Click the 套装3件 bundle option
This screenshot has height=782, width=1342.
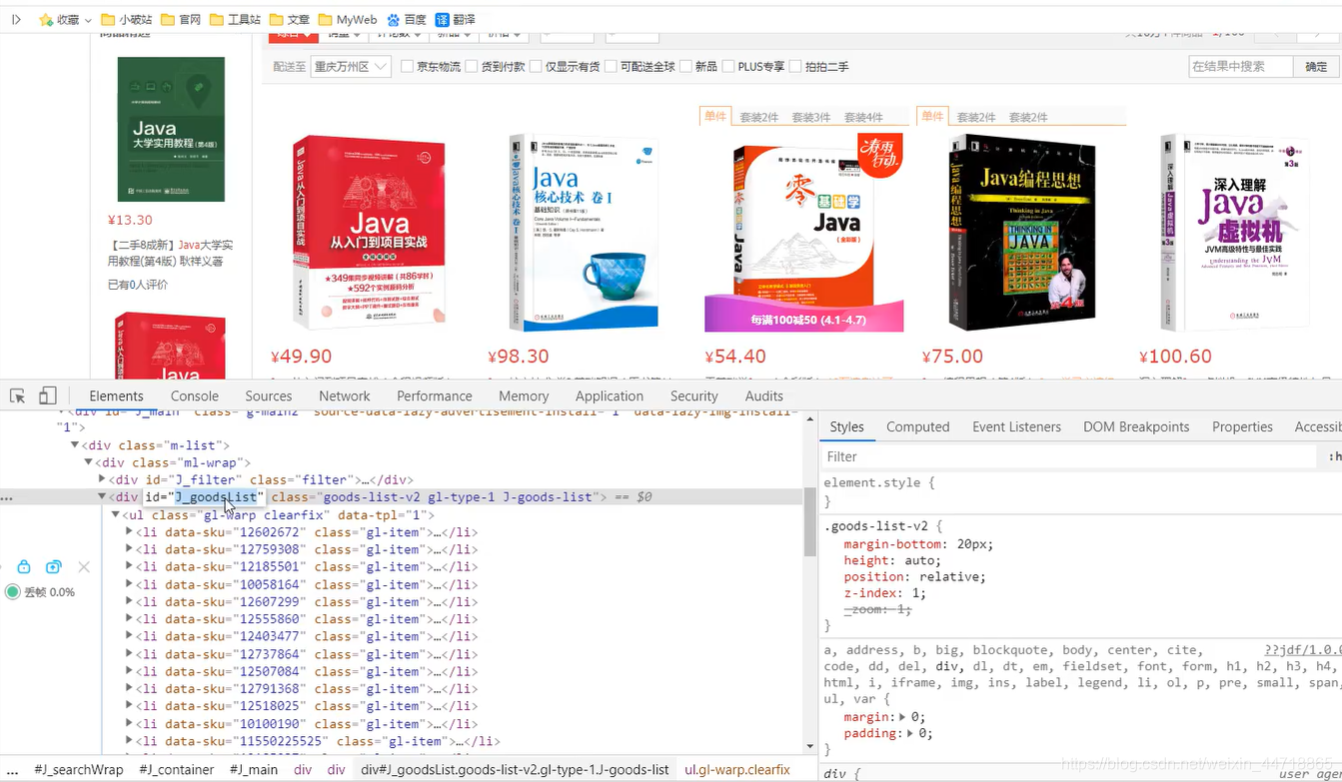[x=811, y=117]
